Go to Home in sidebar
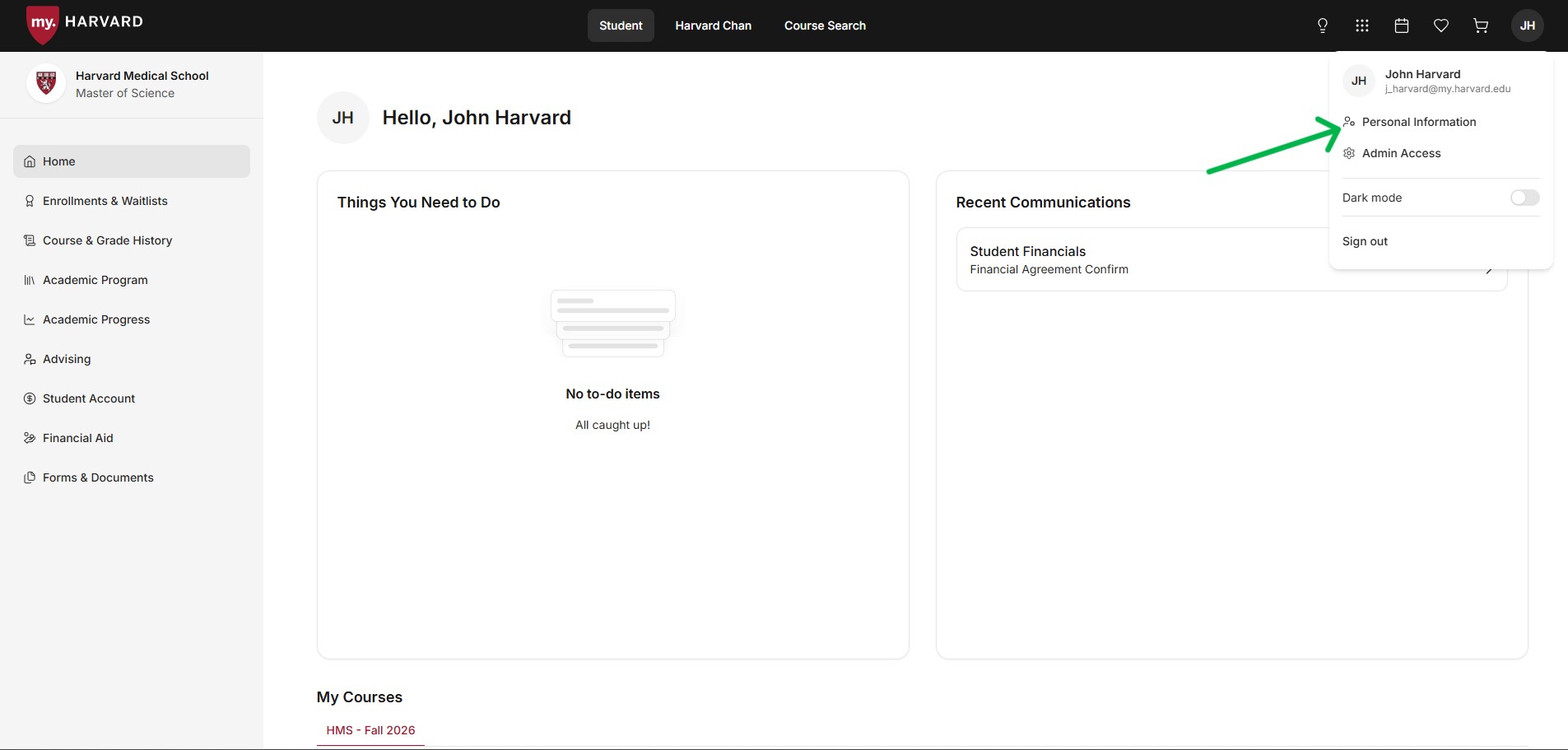The image size is (1568, 750). 132,161
